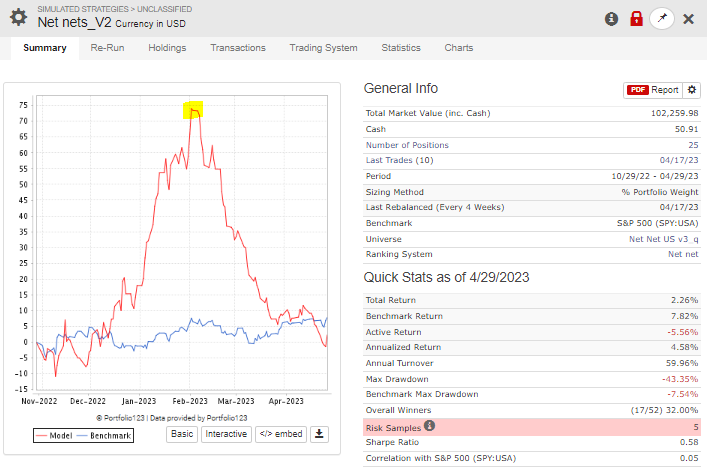Image resolution: width=707 pixels, height=472 pixels.
Task: Open the report settings gear icon
Action: point(692,90)
